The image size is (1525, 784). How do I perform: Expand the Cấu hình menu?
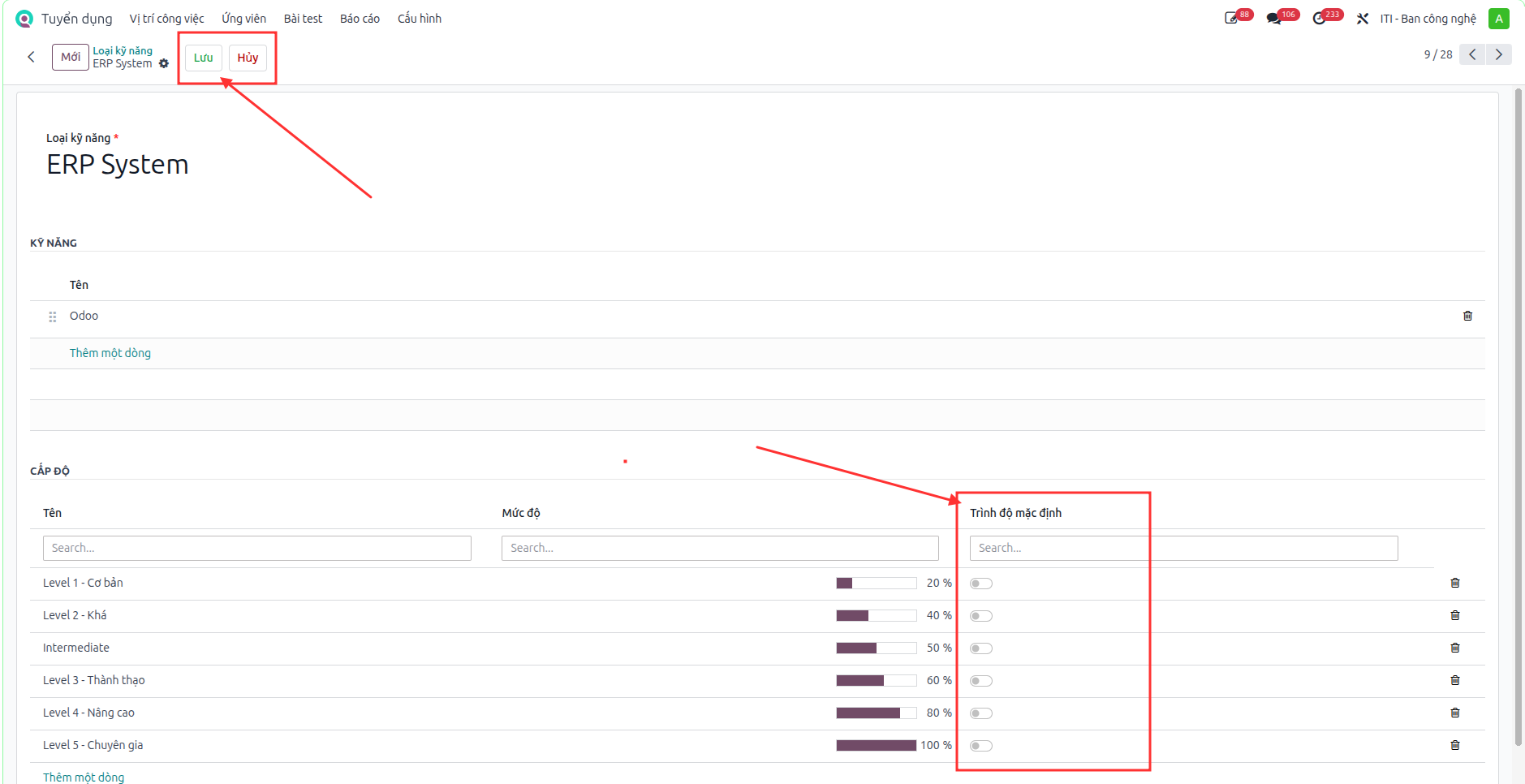[420, 19]
